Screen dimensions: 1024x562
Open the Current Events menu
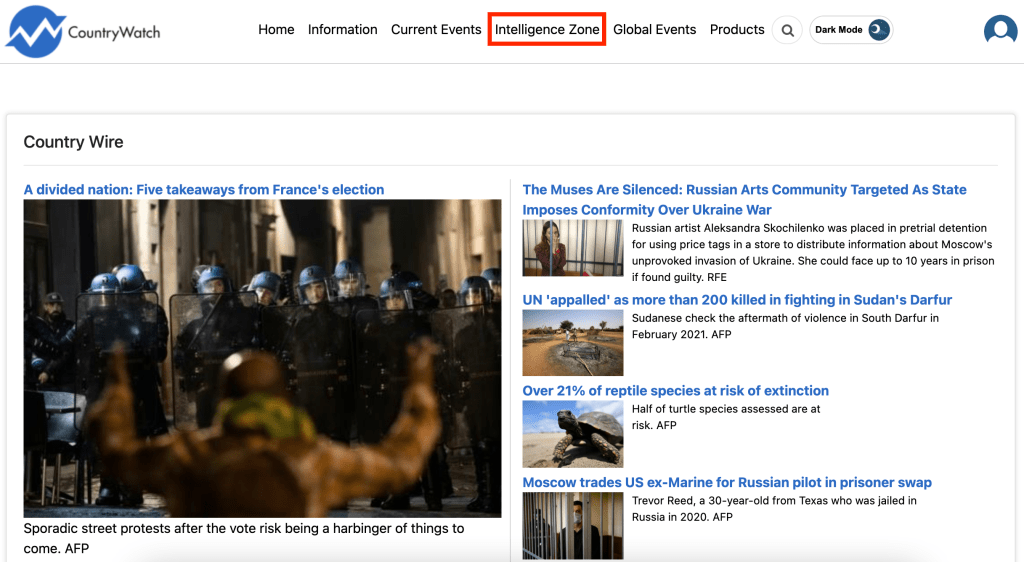pos(436,29)
